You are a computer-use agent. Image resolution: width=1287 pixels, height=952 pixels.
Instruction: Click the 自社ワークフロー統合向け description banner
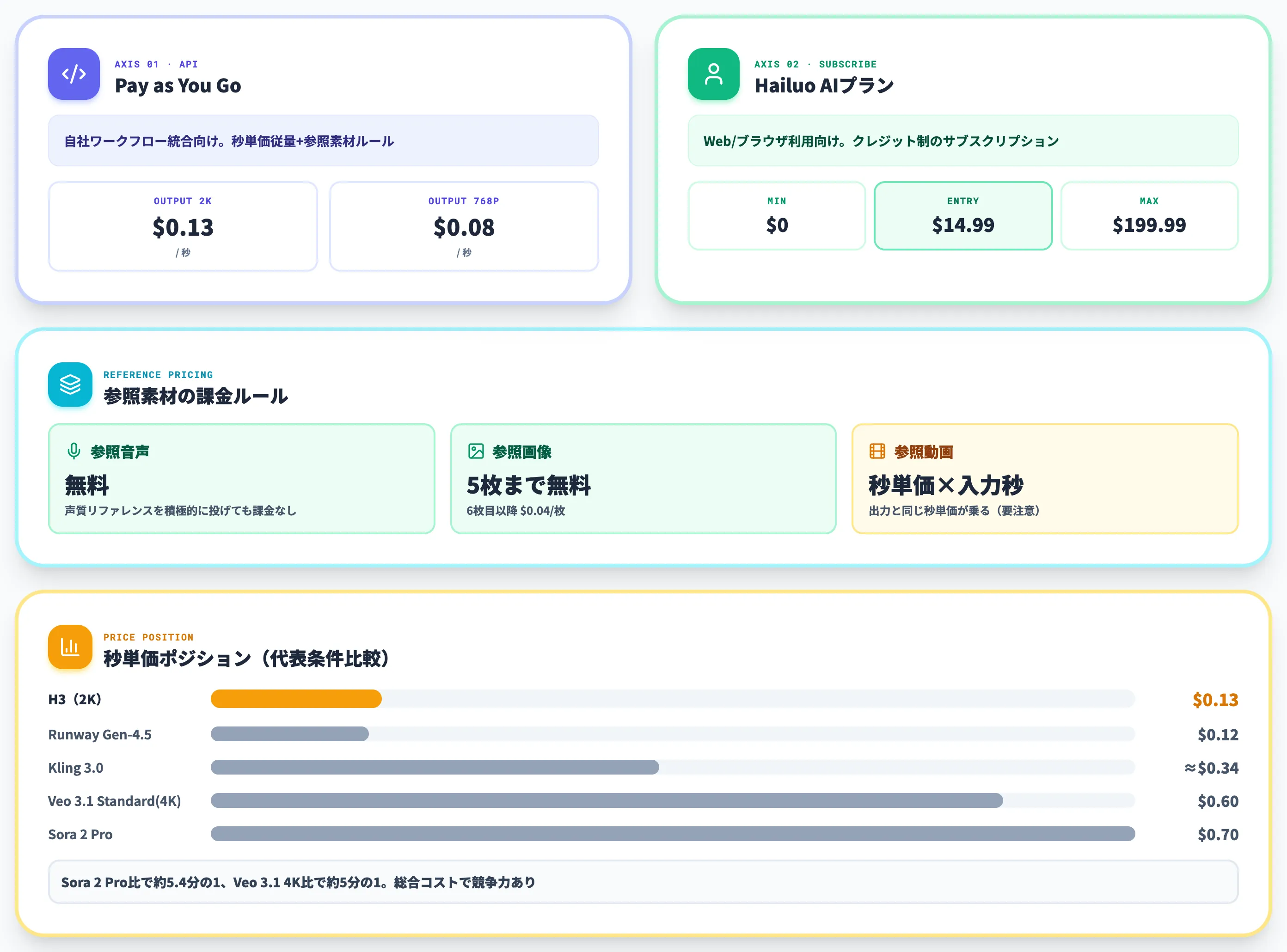(x=323, y=140)
